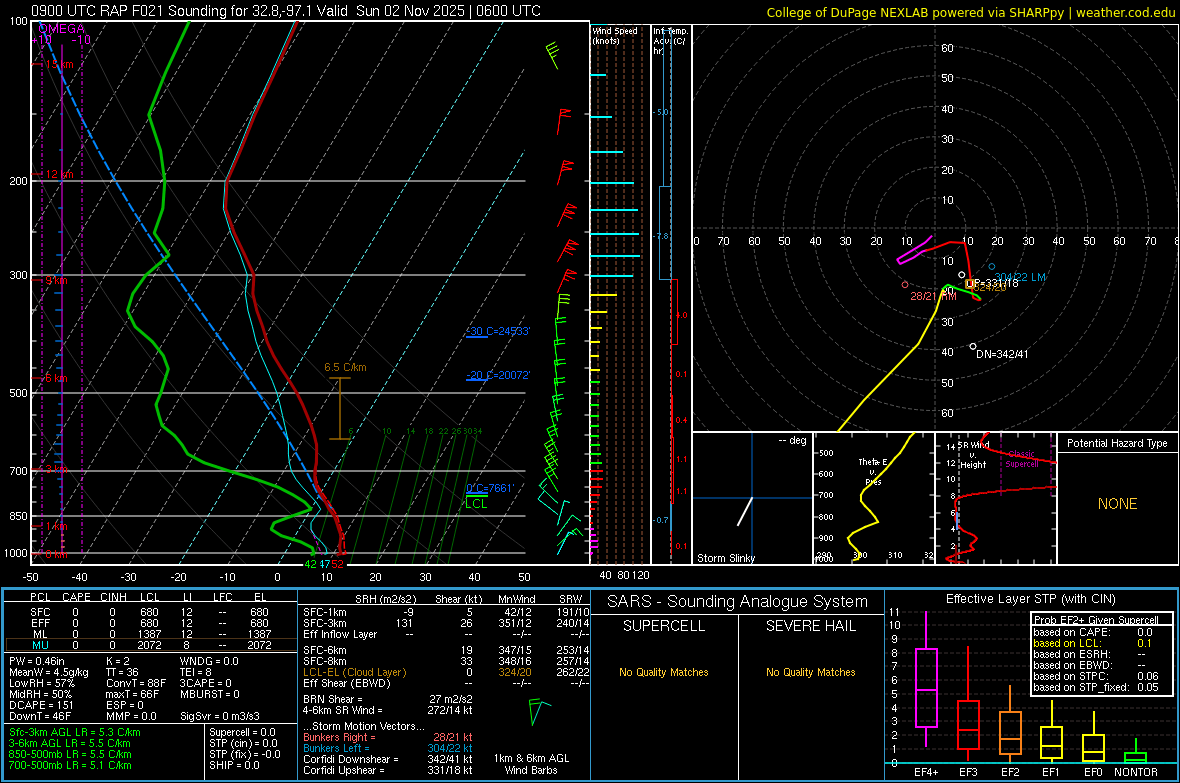Click the "LCL-EL (Cloud Layer)" row label
Image resolution: width=1180 pixels, height=783 pixels.
[x=354, y=672]
